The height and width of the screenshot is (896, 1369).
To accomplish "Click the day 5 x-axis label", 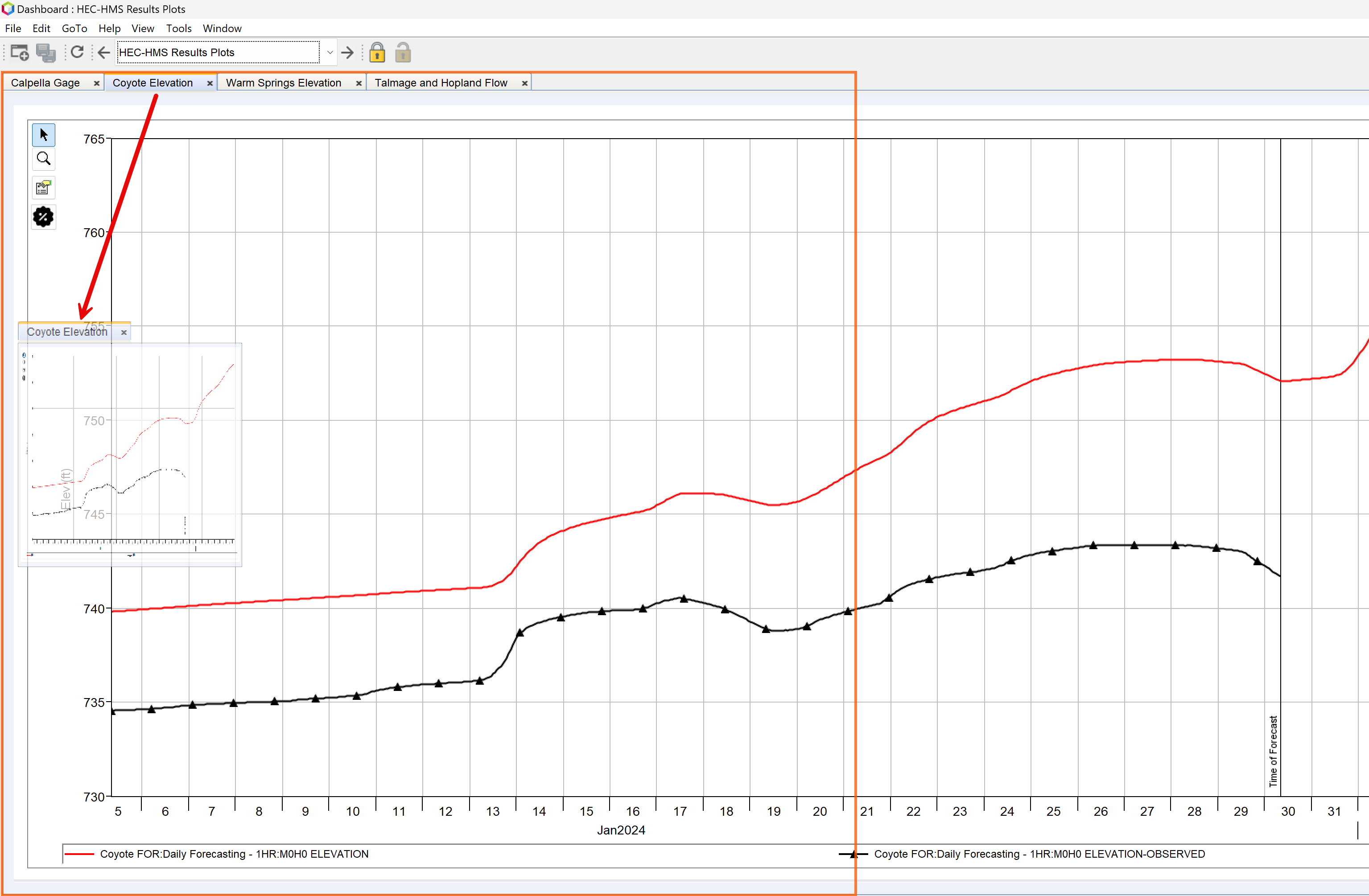I will [x=118, y=811].
